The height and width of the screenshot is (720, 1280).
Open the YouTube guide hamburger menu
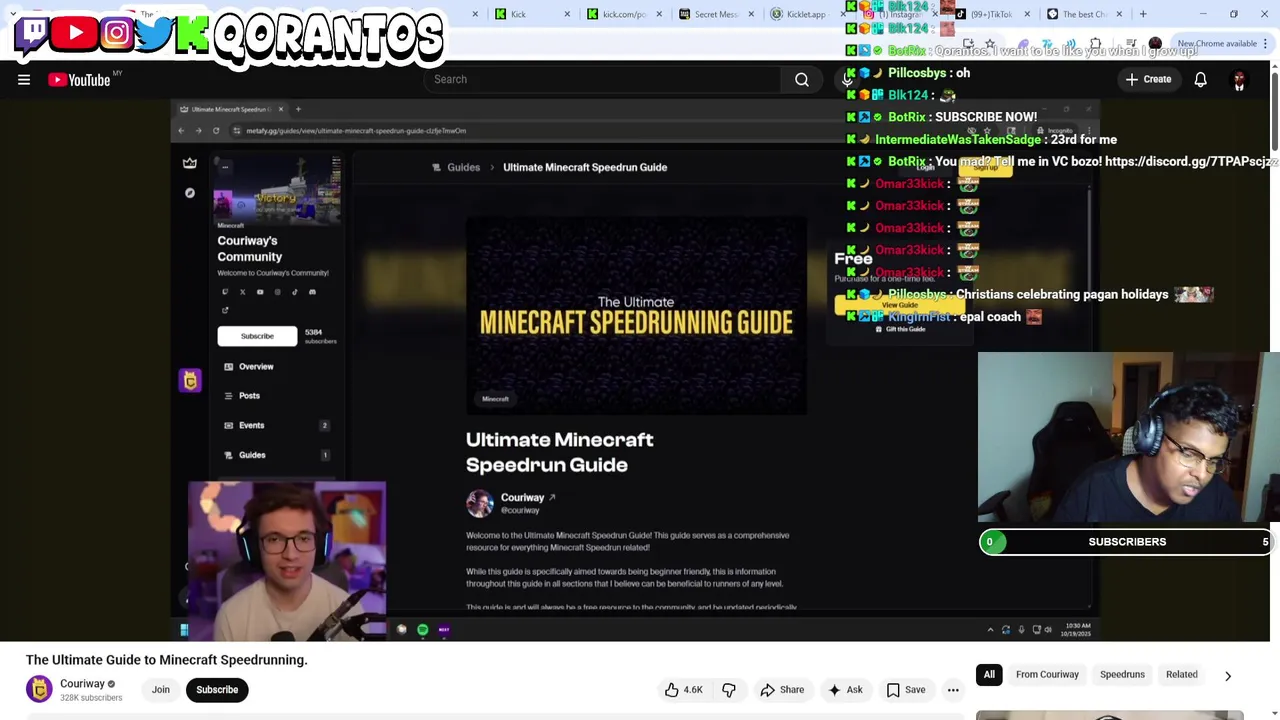point(24,80)
